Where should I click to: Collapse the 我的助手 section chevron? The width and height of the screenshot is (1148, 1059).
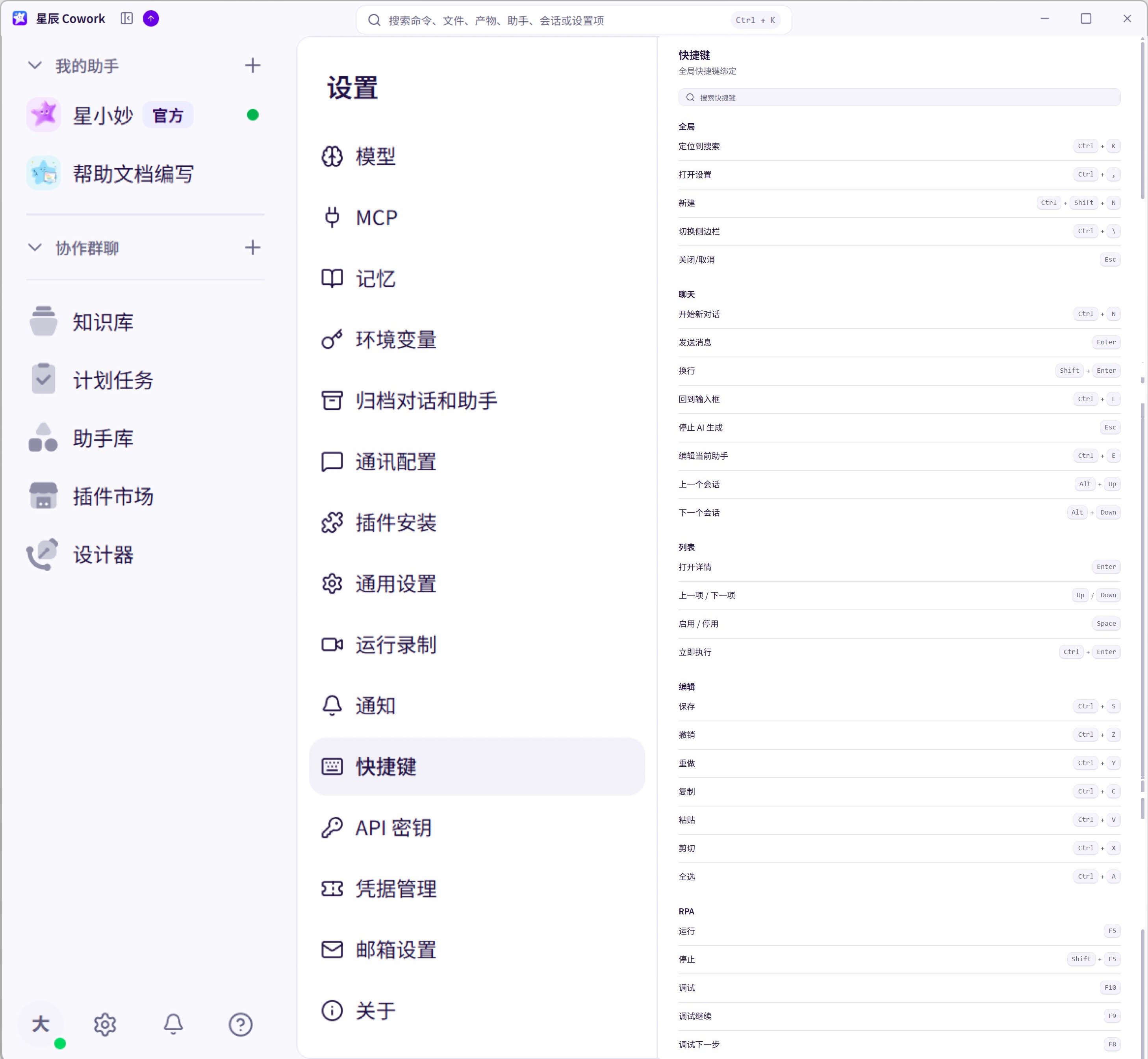point(35,66)
